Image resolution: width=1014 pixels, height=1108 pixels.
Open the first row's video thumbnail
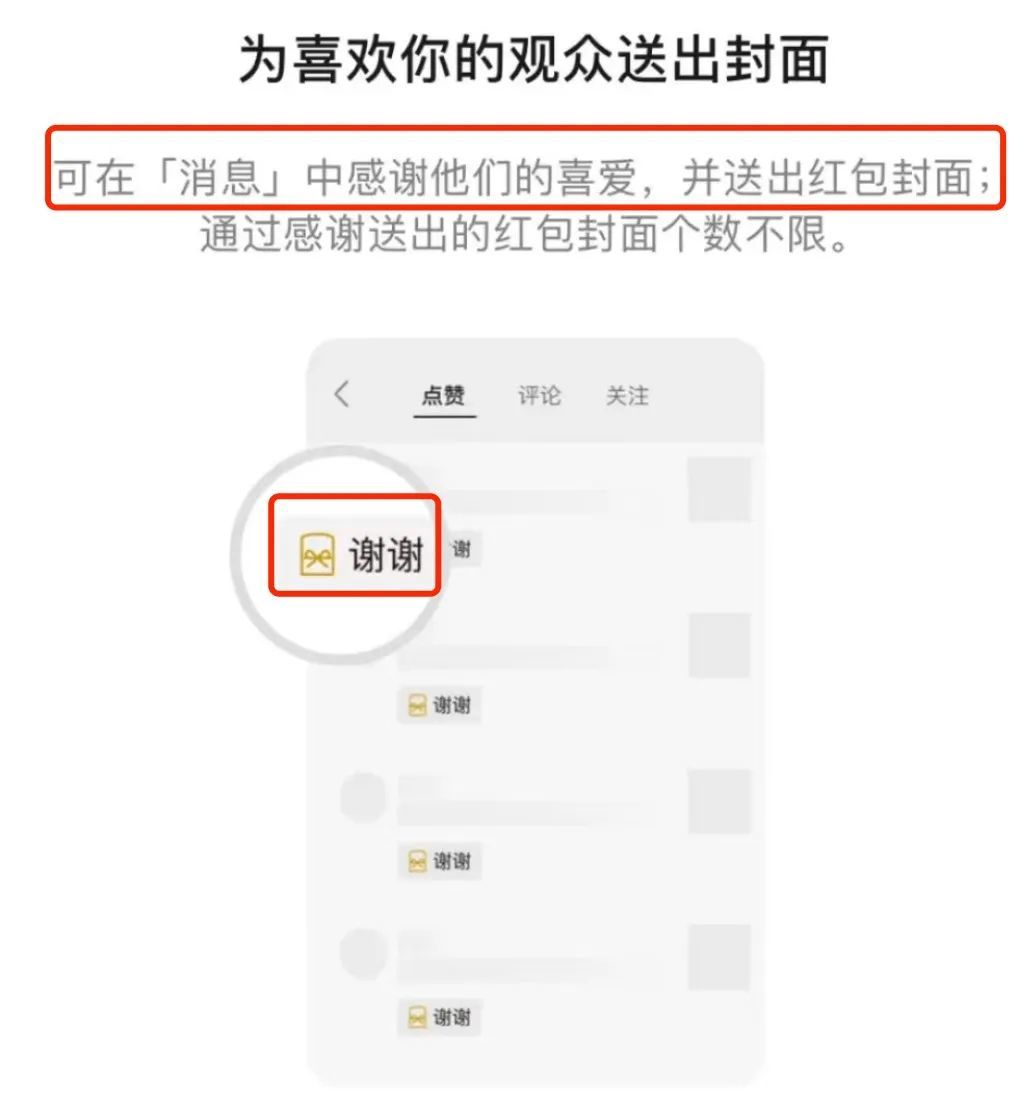tap(719, 489)
